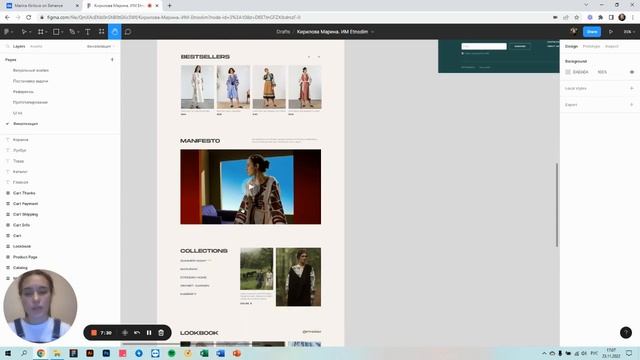This screenshot has height=360, width=640.
Task: Click previous arrow in Bestsellers section
Action: point(309,57)
